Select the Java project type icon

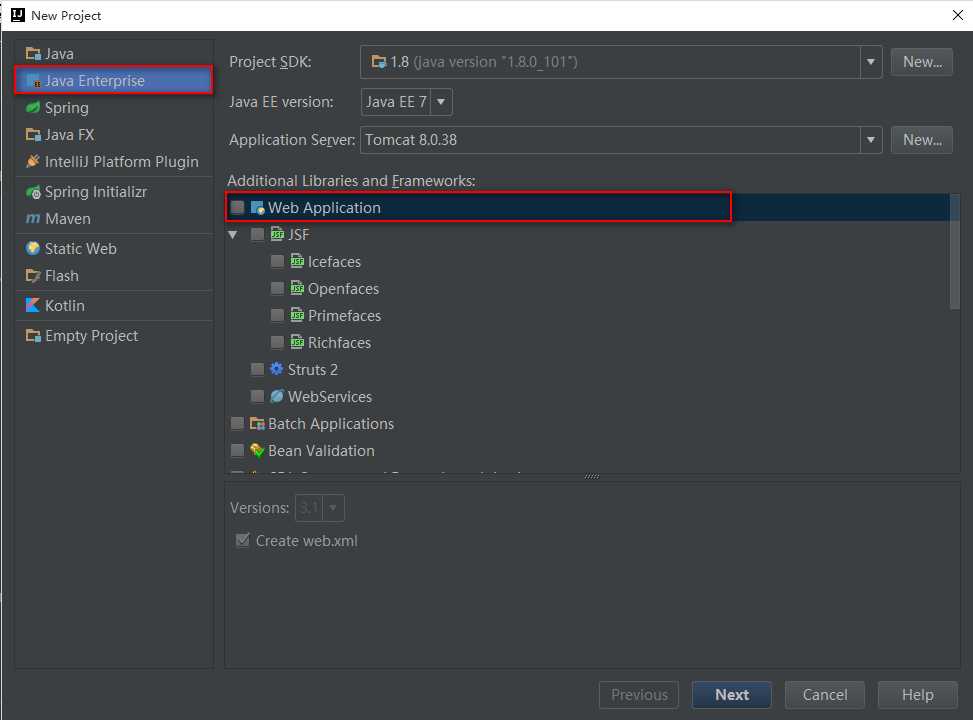(33, 54)
